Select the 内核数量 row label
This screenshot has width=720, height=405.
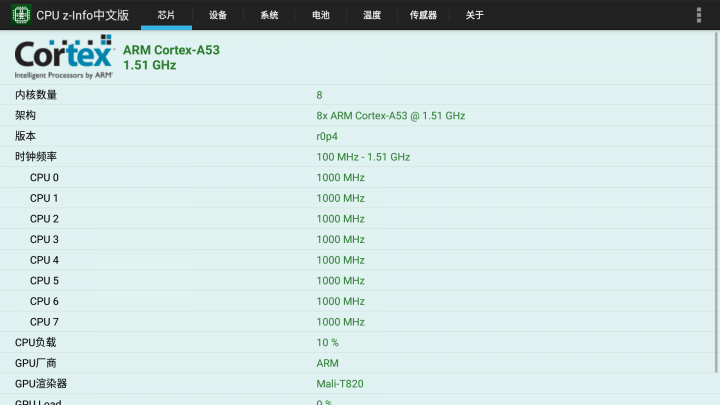coord(36,95)
